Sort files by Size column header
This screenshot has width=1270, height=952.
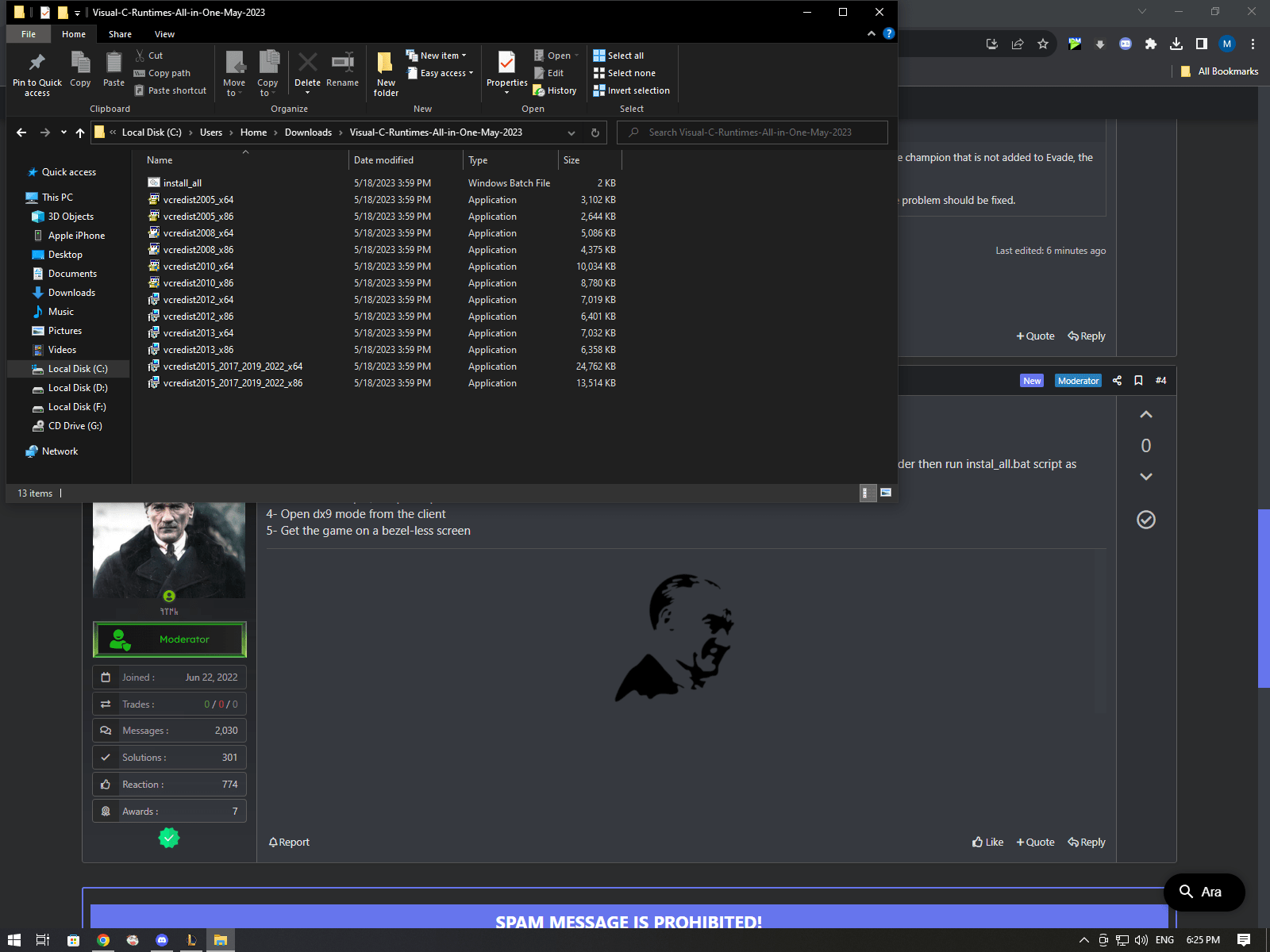click(x=590, y=160)
